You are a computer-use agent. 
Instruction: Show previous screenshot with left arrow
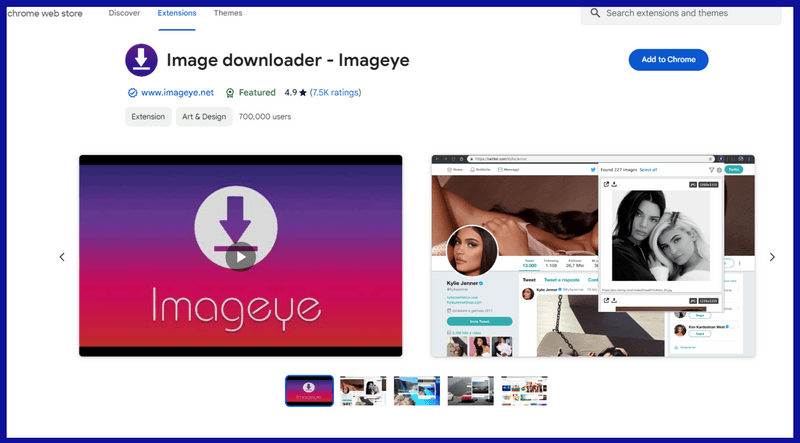coord(62,257)
